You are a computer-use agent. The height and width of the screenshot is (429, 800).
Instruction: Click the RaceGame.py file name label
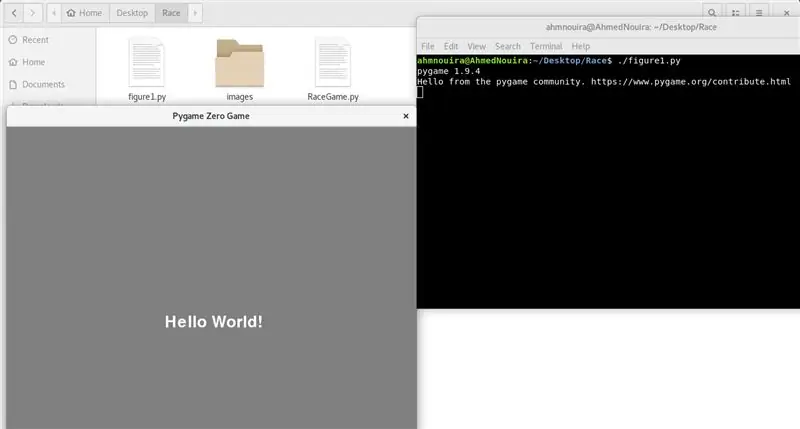333,96
